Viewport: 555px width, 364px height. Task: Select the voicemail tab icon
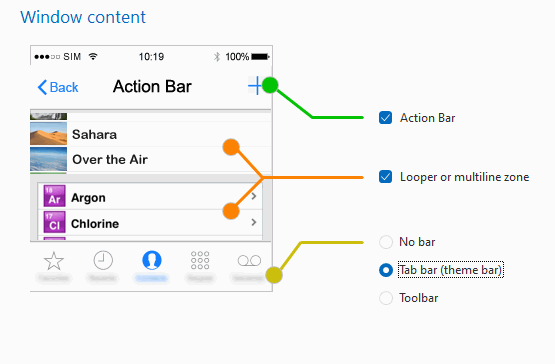click(249, 261)
